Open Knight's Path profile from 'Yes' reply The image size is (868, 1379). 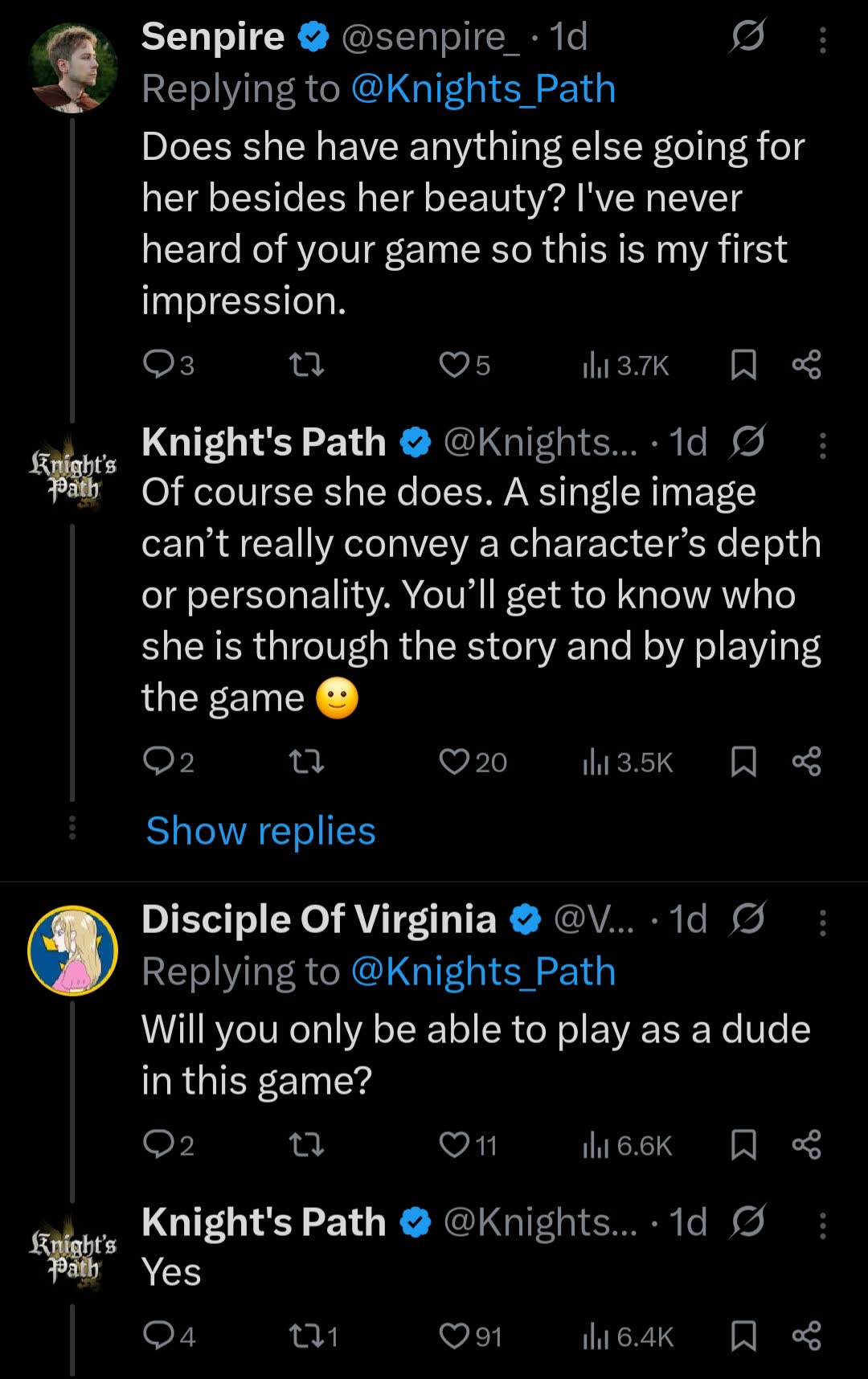coord(264,1222)
